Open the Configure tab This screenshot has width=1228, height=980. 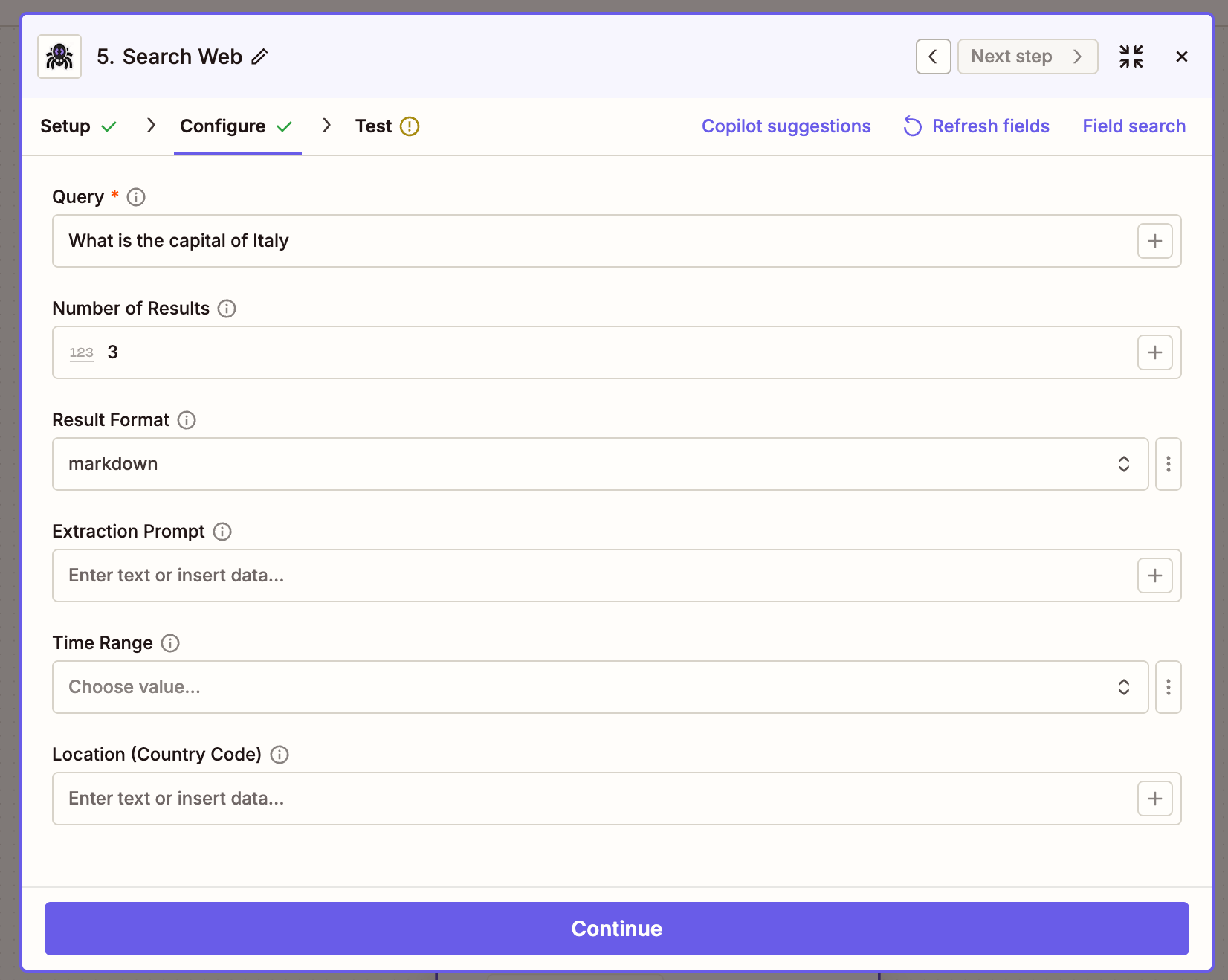coord(236,126)
